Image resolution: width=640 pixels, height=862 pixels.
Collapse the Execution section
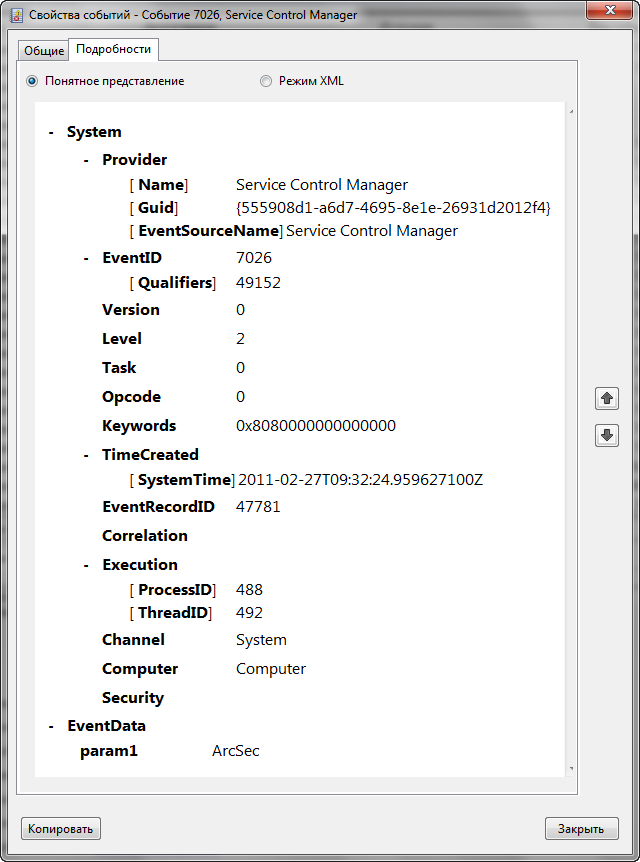click(87, 565)
